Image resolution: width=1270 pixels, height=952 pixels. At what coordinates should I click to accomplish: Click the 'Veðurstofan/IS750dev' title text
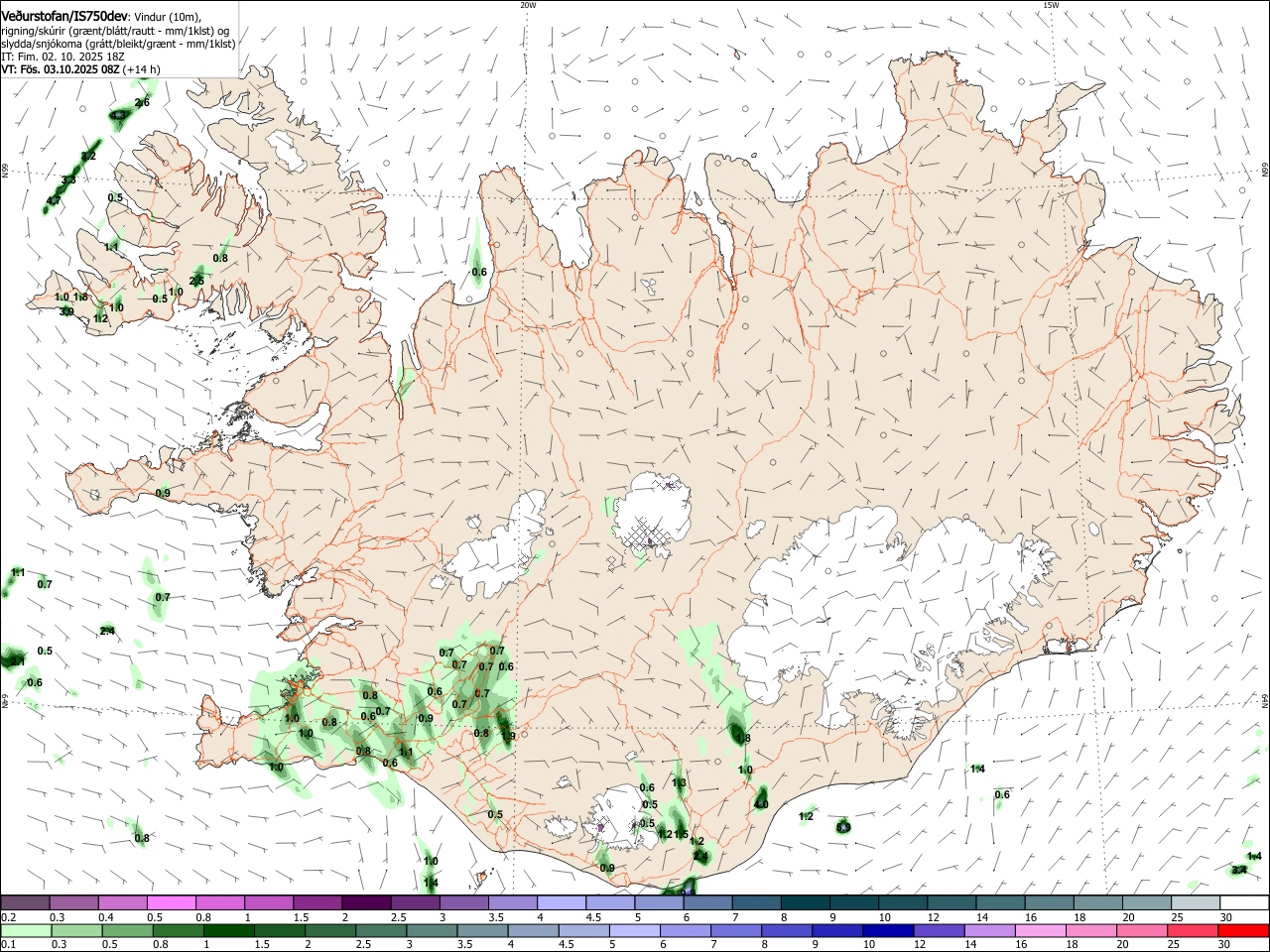pos(64,17)
